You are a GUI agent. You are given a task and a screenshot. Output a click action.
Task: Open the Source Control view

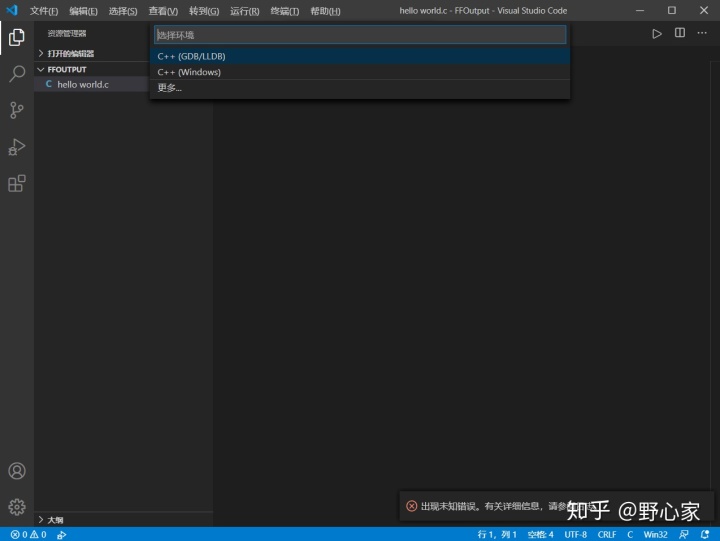[x=17, y=110]
